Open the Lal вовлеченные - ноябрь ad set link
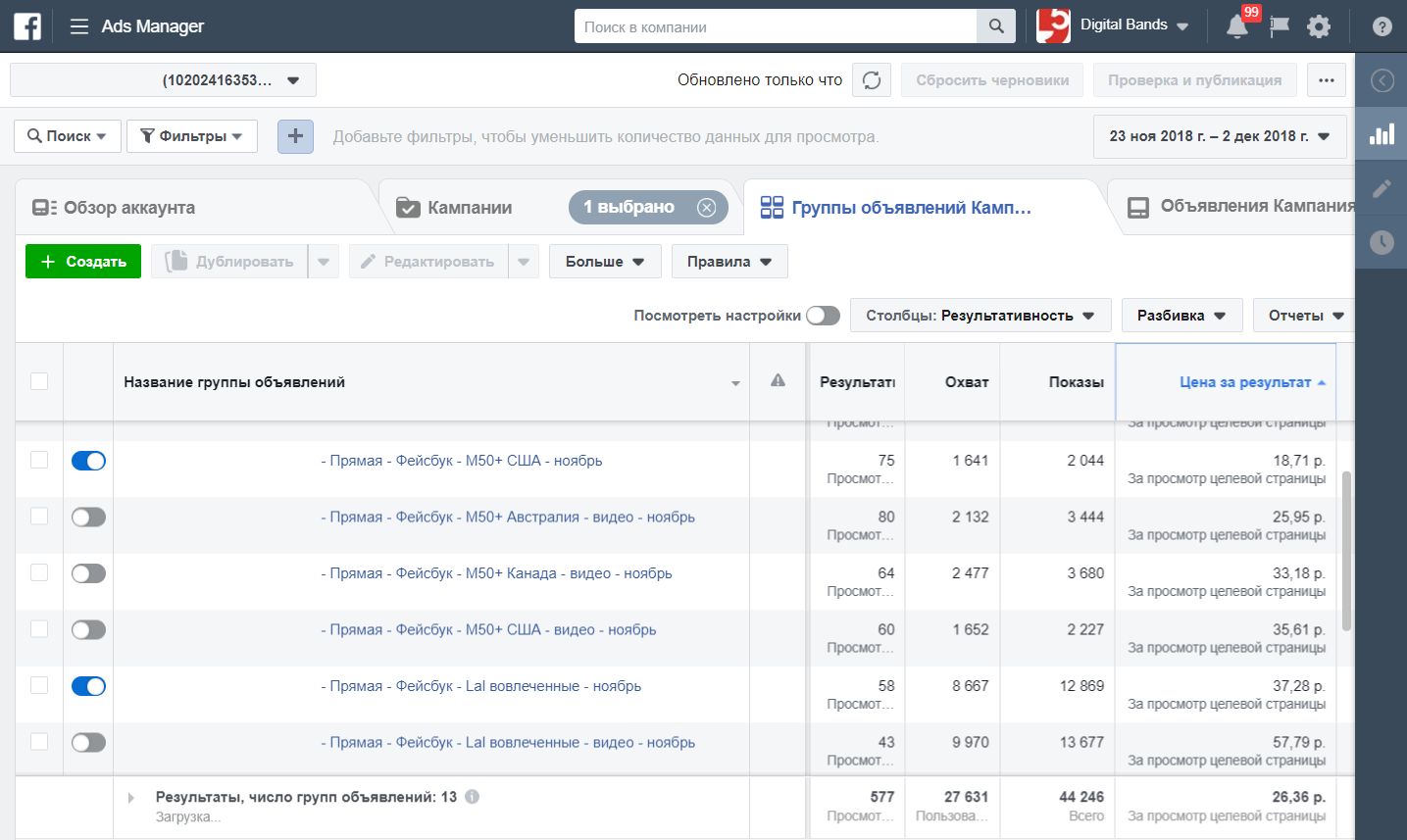The height and width of the screenshot is (840, 1407). click(481, 686)
